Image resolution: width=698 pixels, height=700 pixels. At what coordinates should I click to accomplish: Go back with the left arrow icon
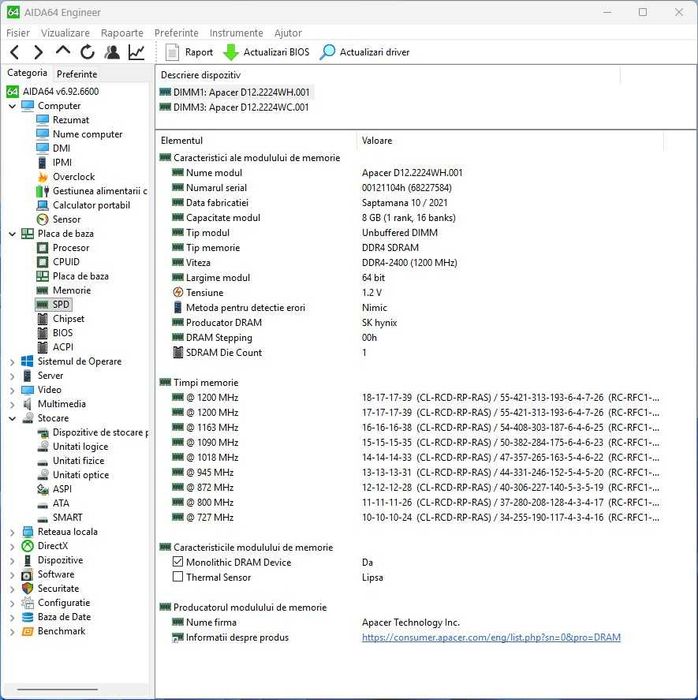tap(15, 52)
